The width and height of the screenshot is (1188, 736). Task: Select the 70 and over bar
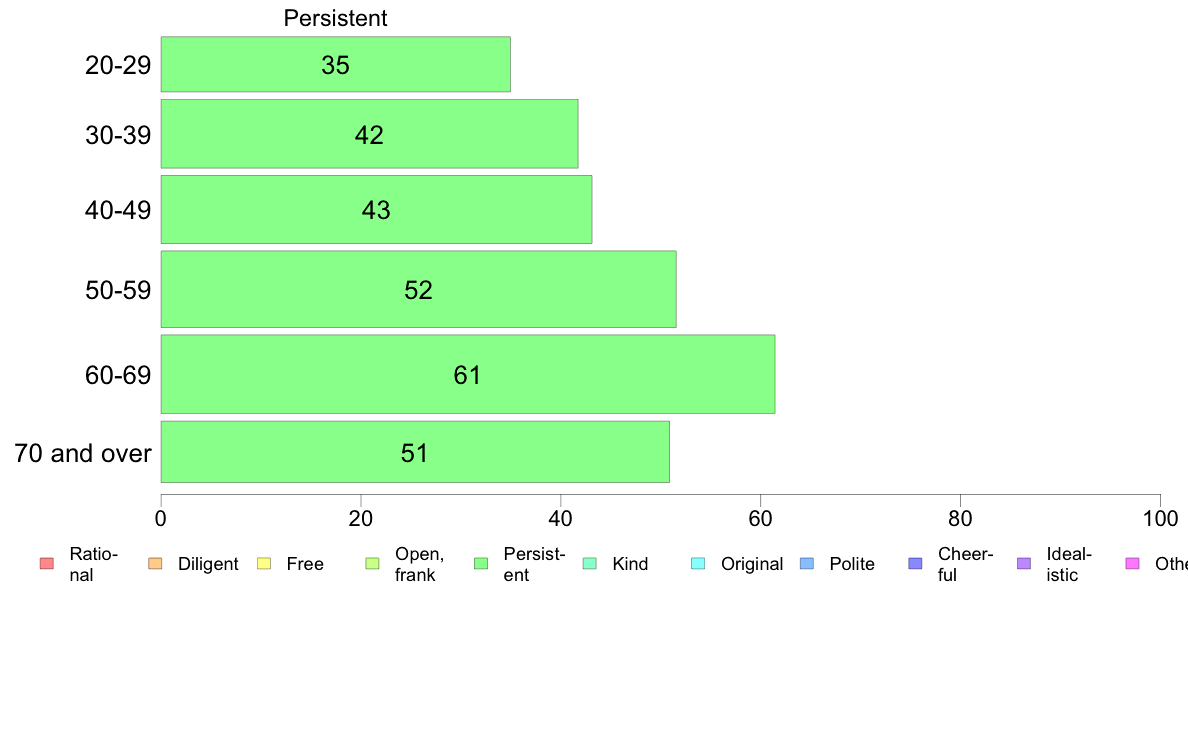coord(414,453)
